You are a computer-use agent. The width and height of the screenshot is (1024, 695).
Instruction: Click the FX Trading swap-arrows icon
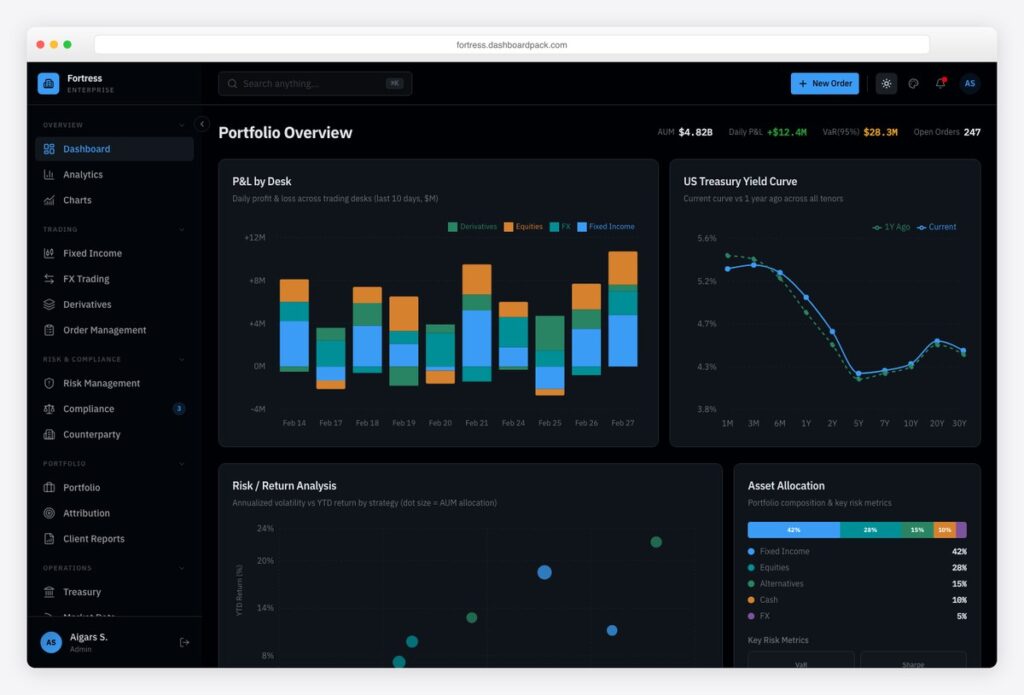(x=49, y=279)
